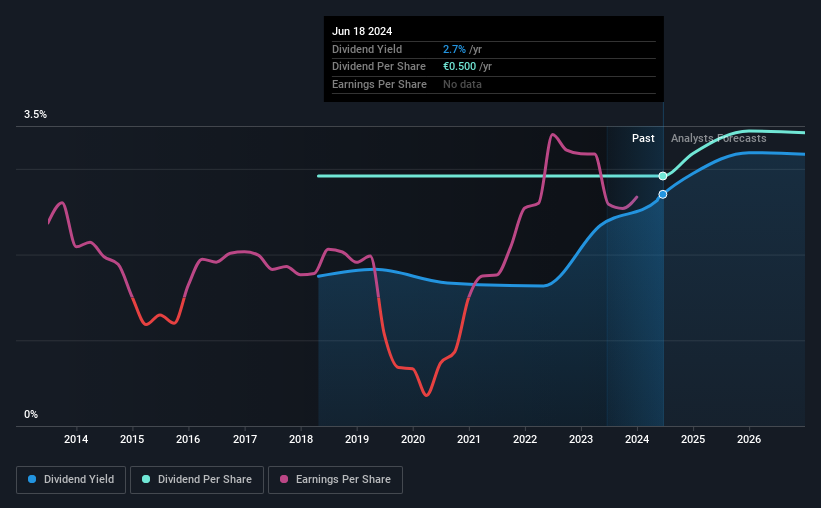821x508 pixels.
Task: Click the 2.7% Dividend Yield tooltip value
Action: coord(454,49)
